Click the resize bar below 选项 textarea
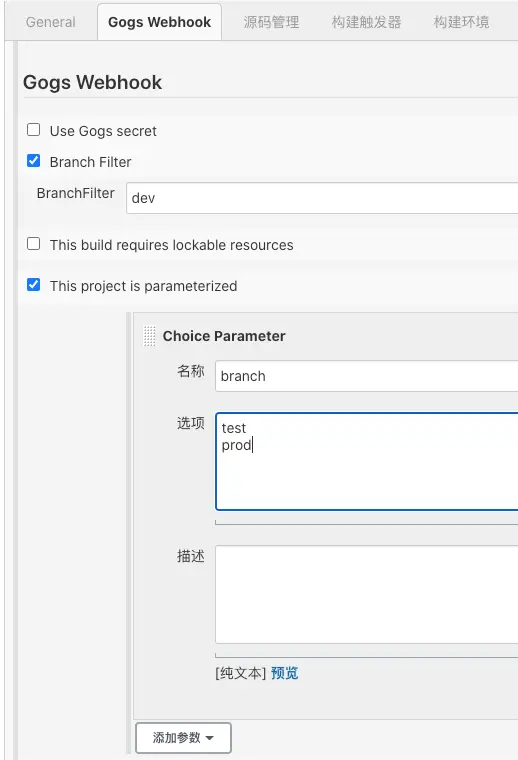Image resolution: width=518 pixels, height=760 pixels. click(366, 522)
